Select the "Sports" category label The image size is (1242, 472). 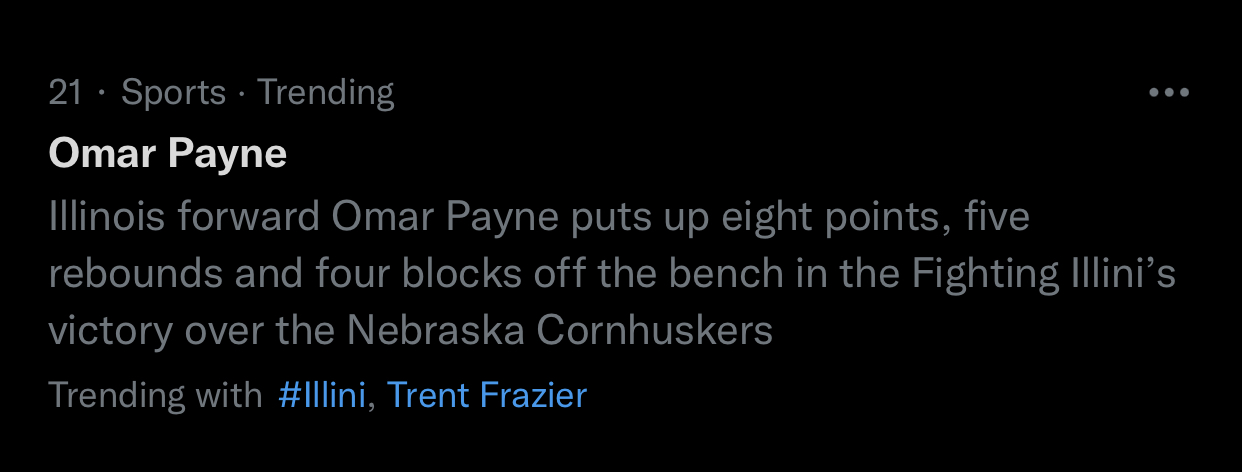[173, 93]
